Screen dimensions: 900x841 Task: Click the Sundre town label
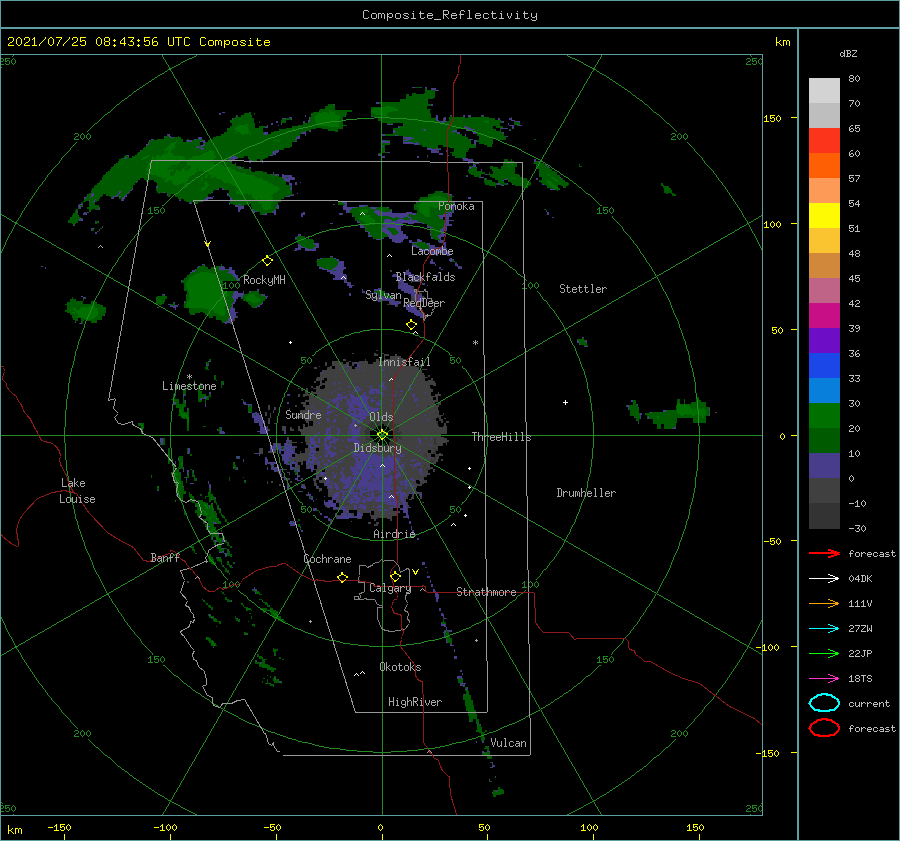pyautogui.click(x=303, y=414)
